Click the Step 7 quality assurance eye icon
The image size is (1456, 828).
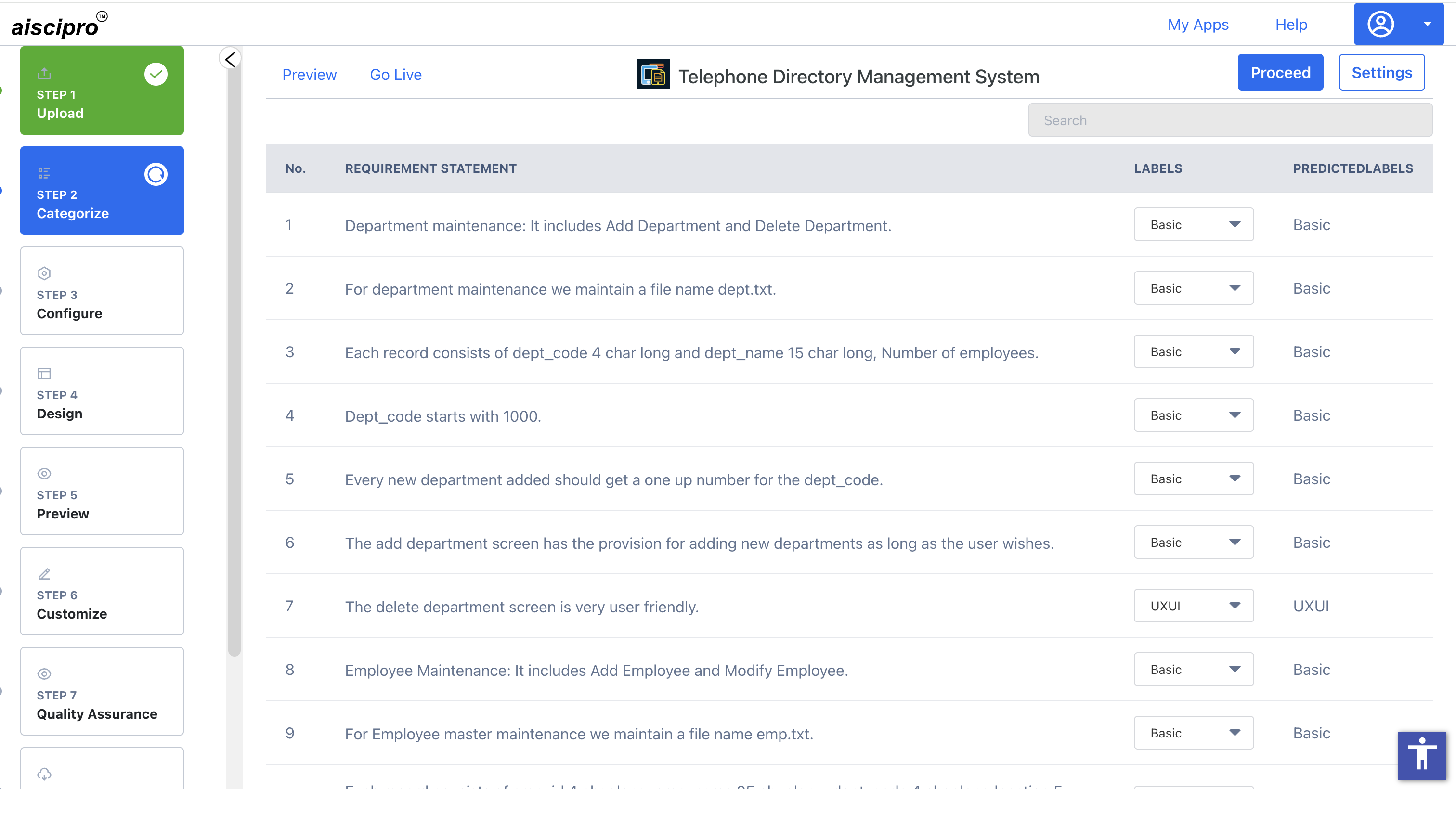[x=44, y=674]
